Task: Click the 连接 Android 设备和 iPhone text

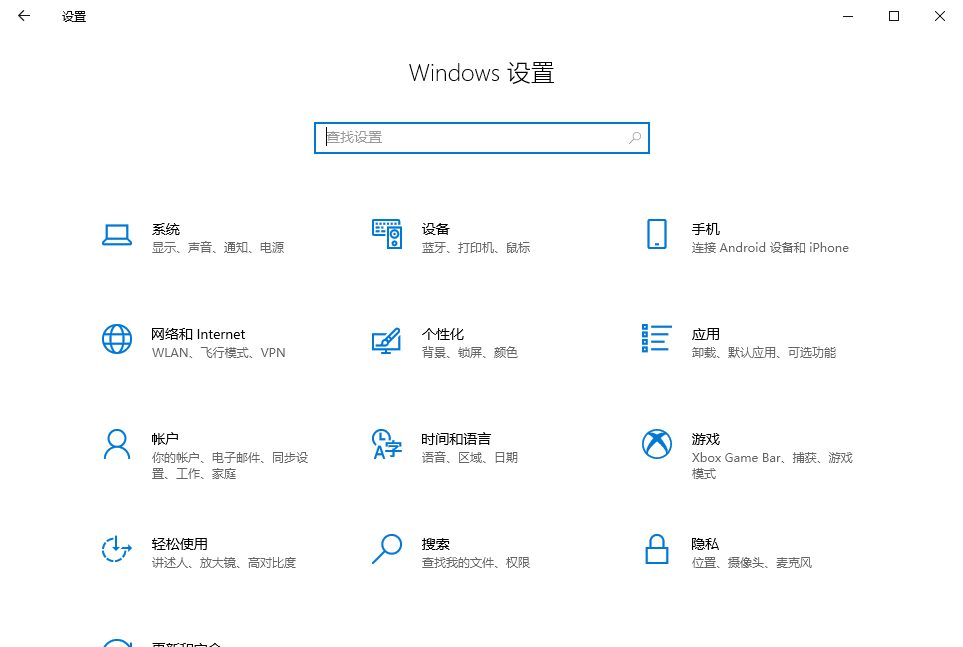Action: 770,247
